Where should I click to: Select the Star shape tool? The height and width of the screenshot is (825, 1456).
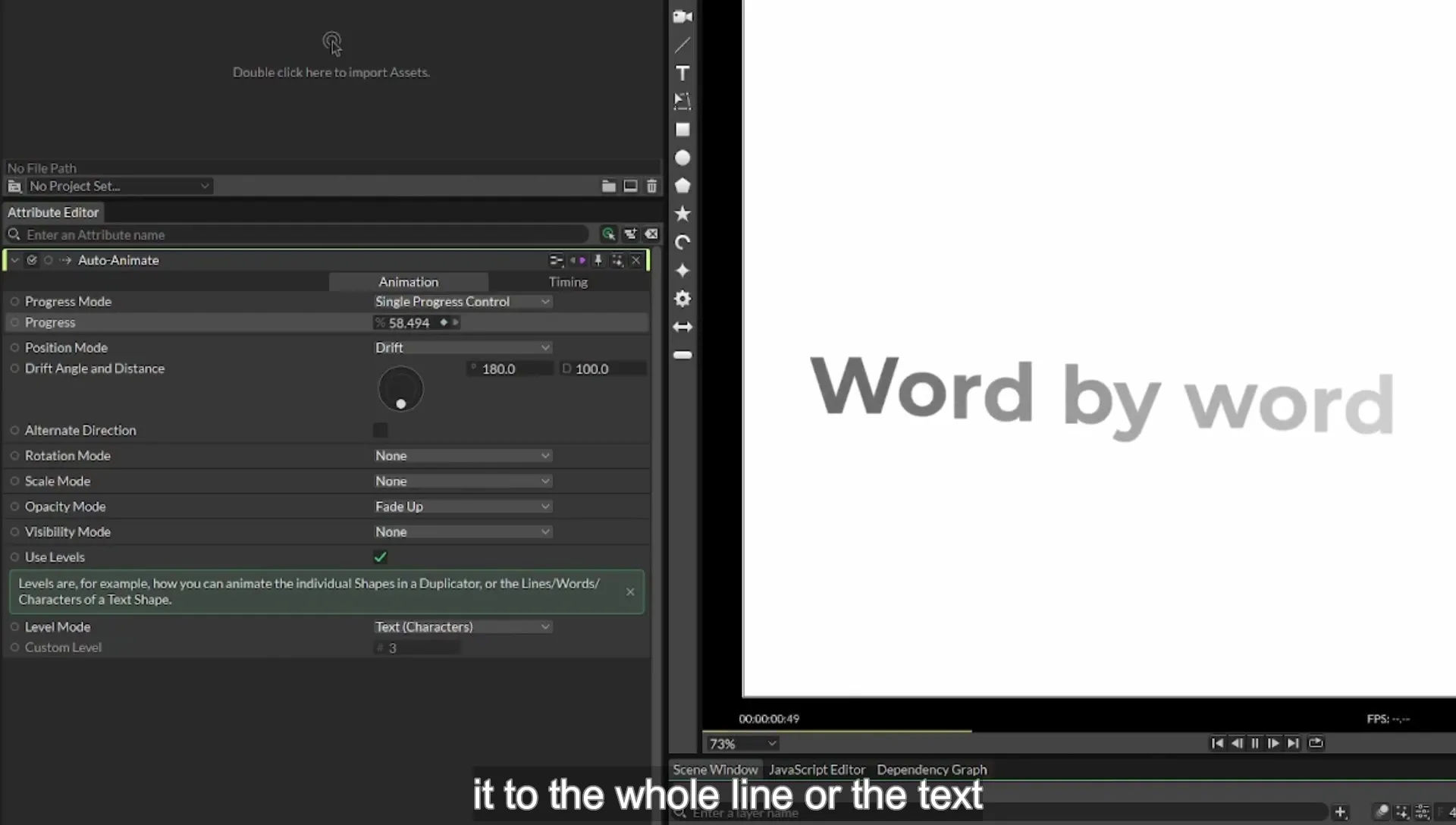click(x=682, y=214)
